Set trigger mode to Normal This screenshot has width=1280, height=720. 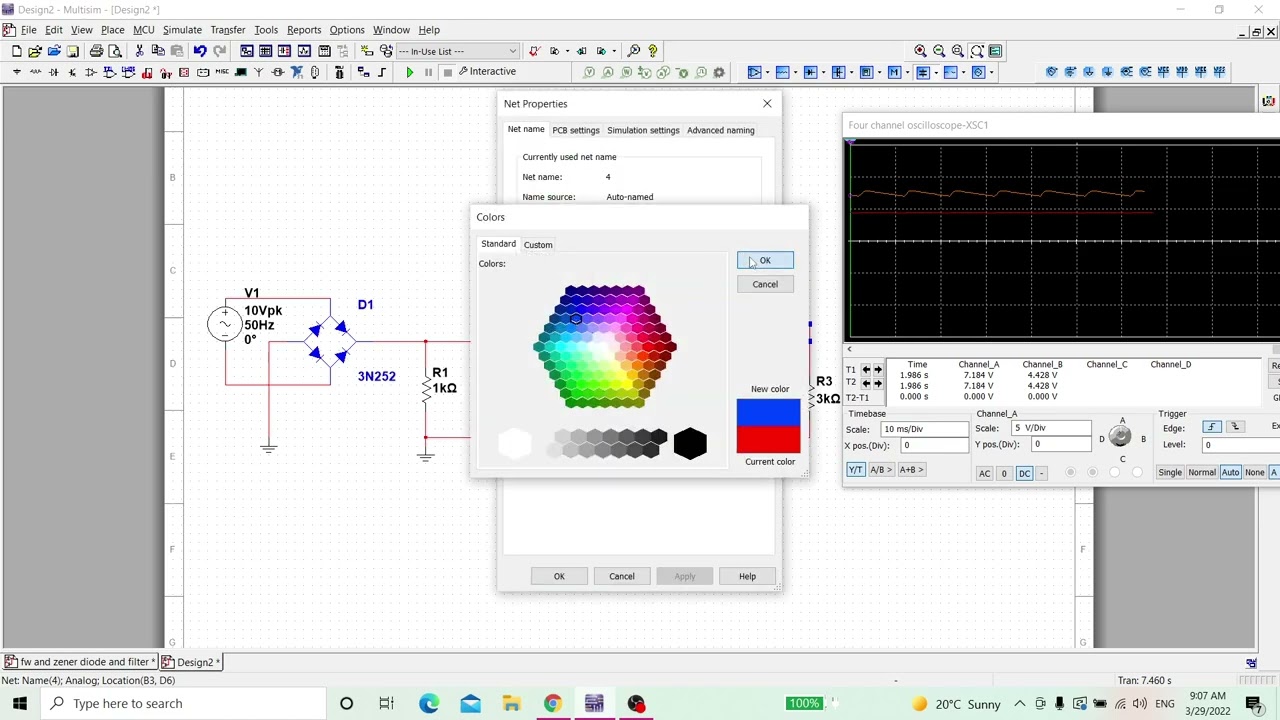point(1201,472)
